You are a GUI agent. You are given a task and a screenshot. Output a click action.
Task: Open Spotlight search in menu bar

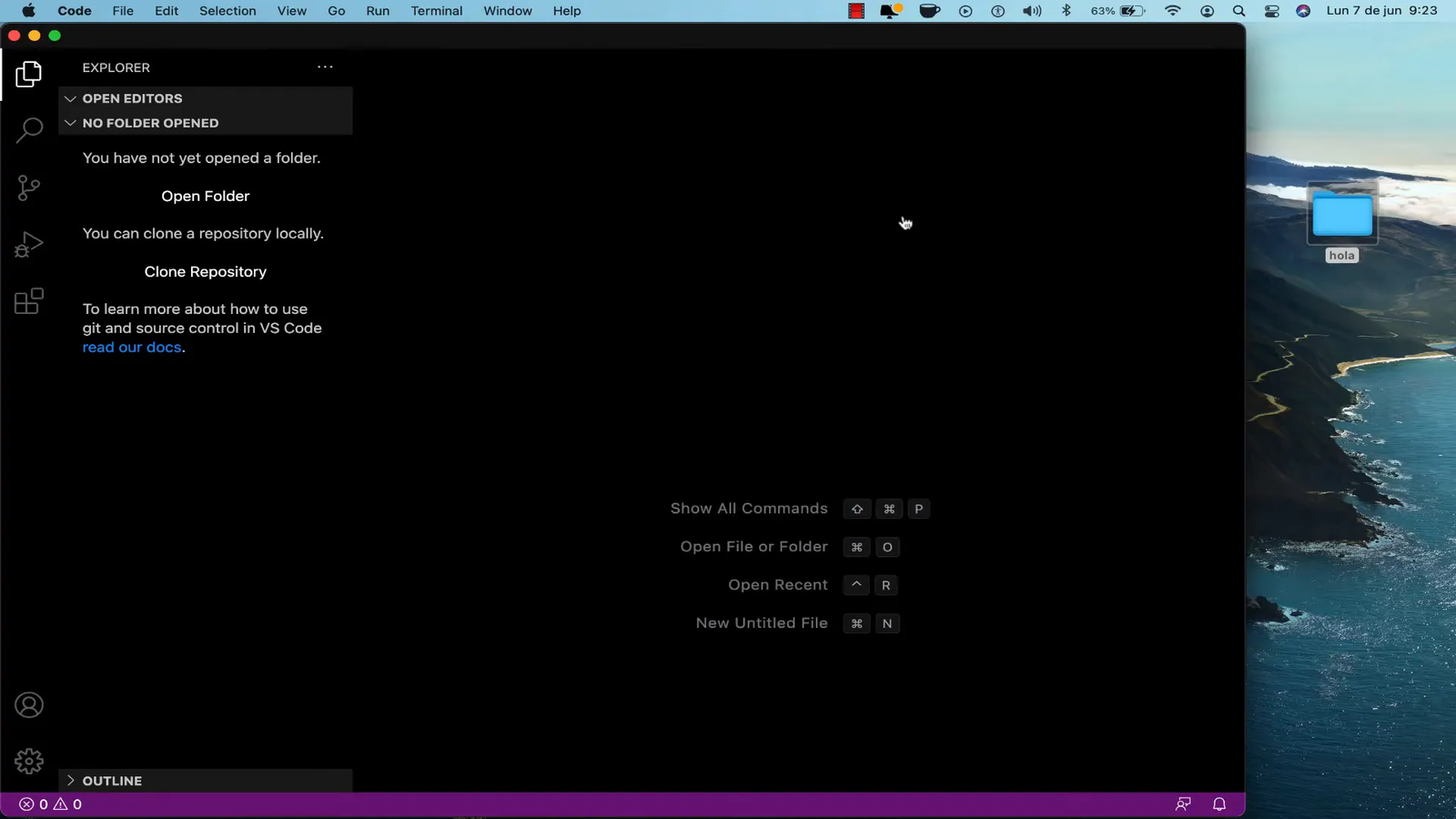click(x=1239, y=11)
